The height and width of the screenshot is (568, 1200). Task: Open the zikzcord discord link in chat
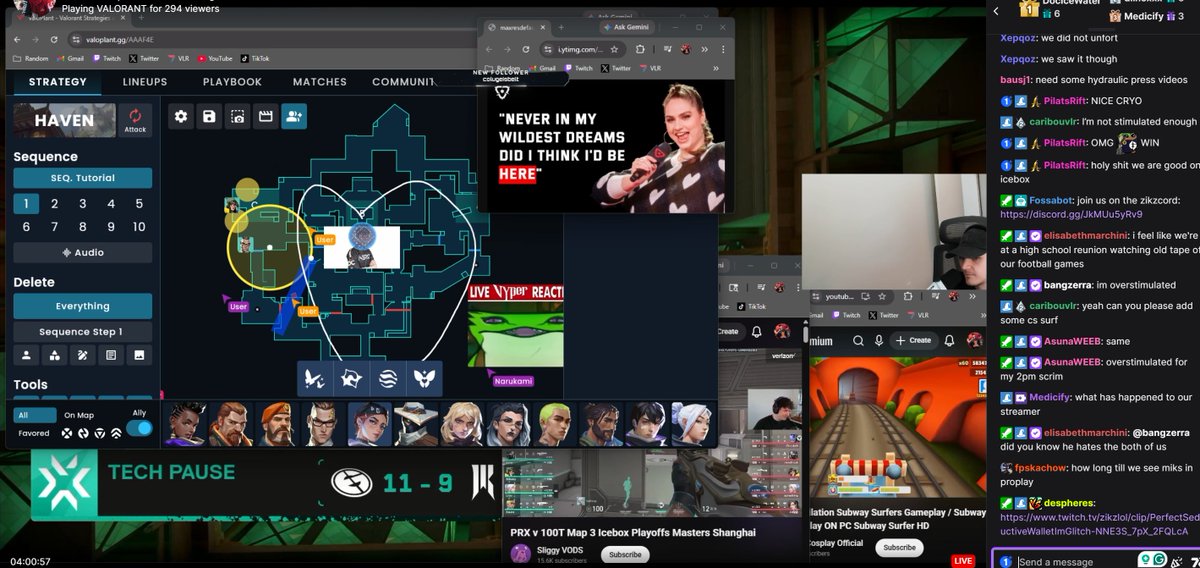tap(1071, 214)
